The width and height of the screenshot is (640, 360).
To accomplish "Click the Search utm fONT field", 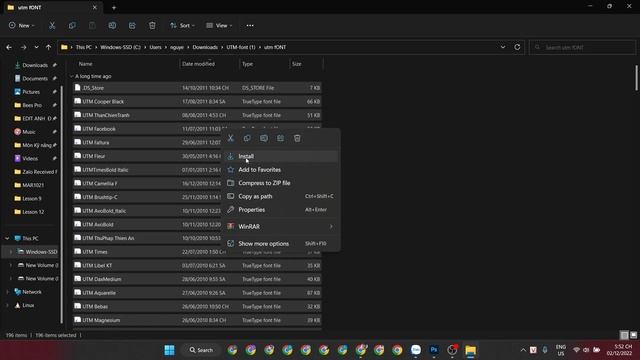I will tap(582, 47).
